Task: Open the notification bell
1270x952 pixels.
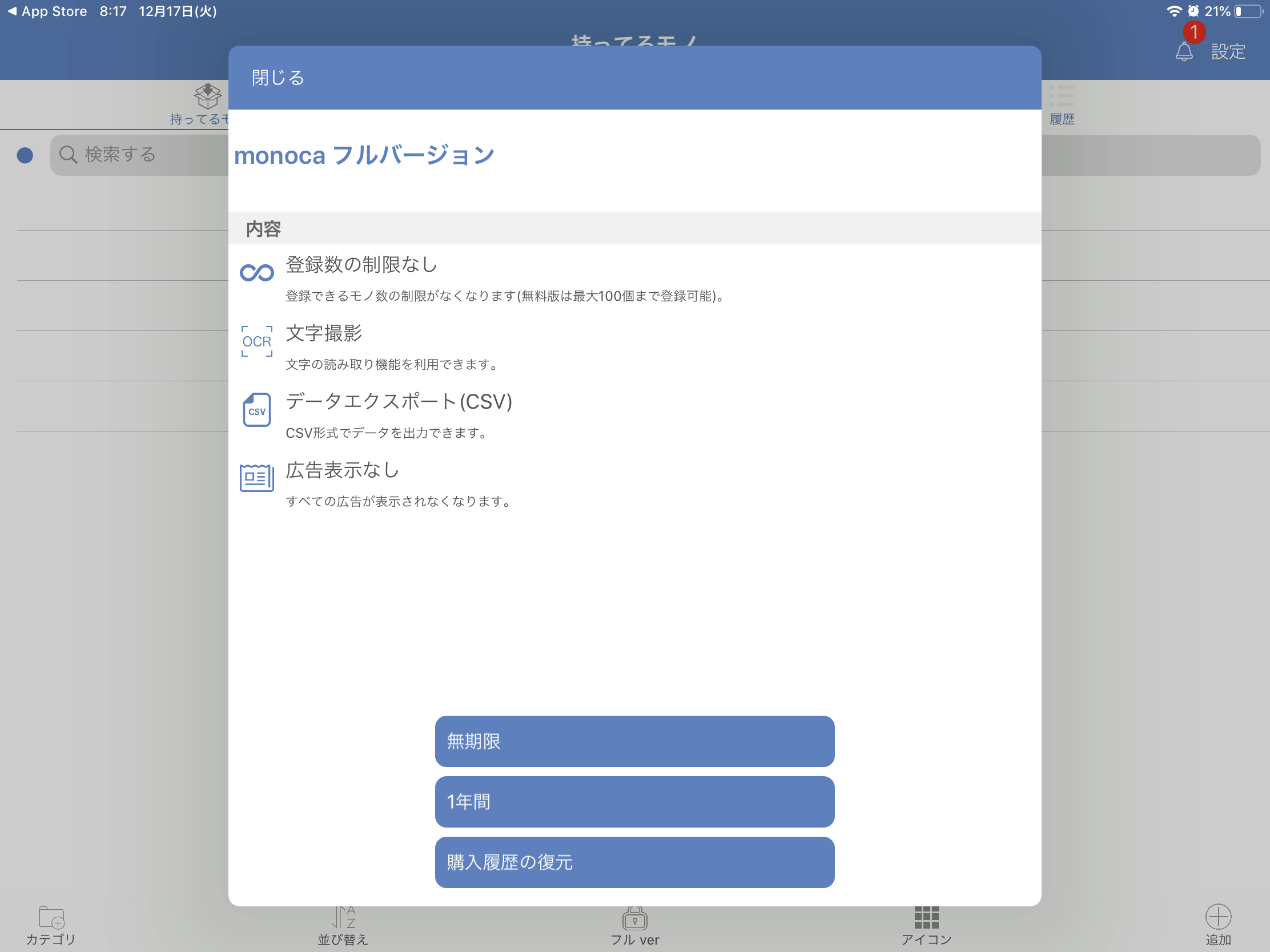Action: [1184, 51]
